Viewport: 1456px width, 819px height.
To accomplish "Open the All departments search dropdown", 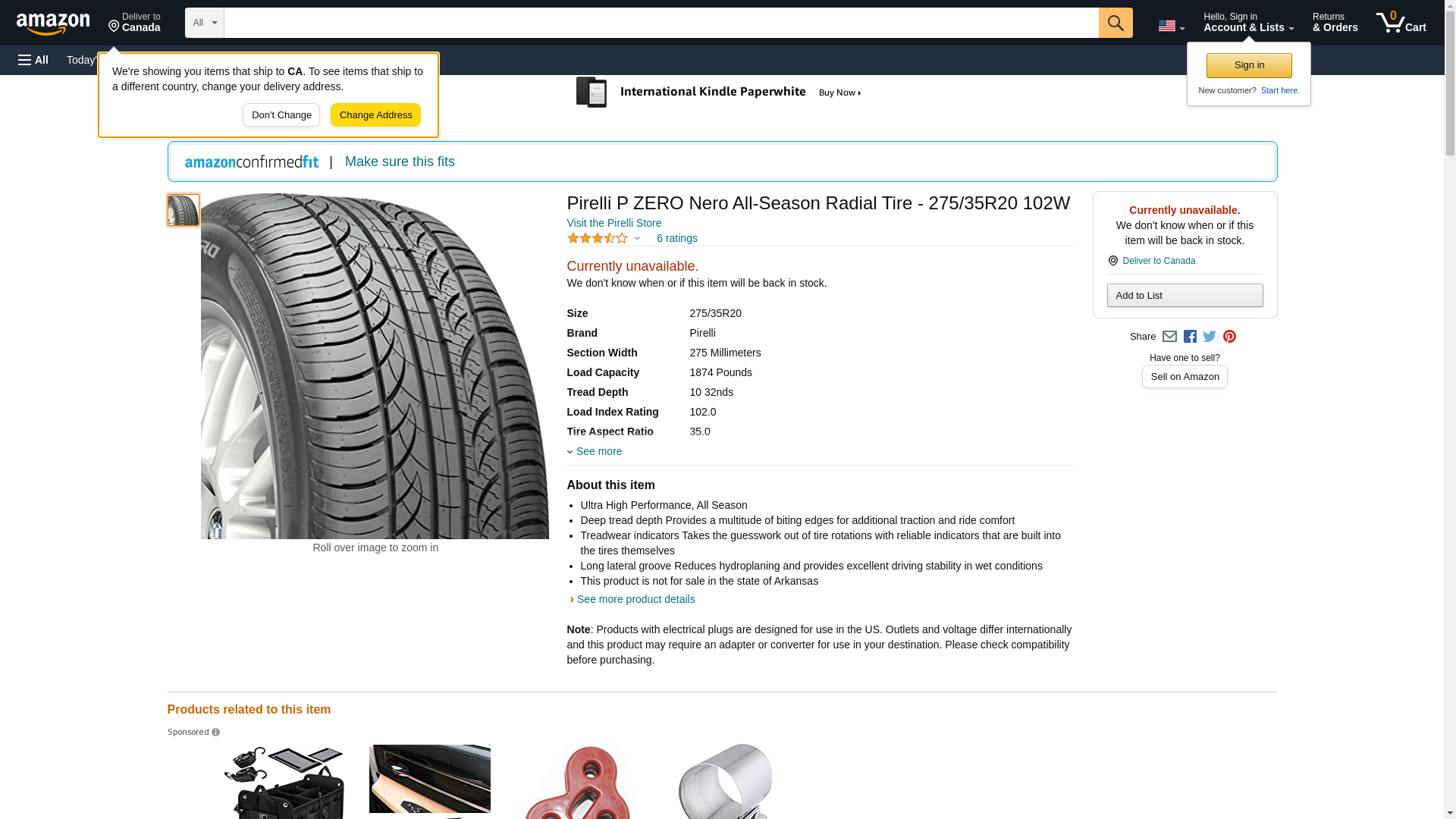I will point(204,23).
